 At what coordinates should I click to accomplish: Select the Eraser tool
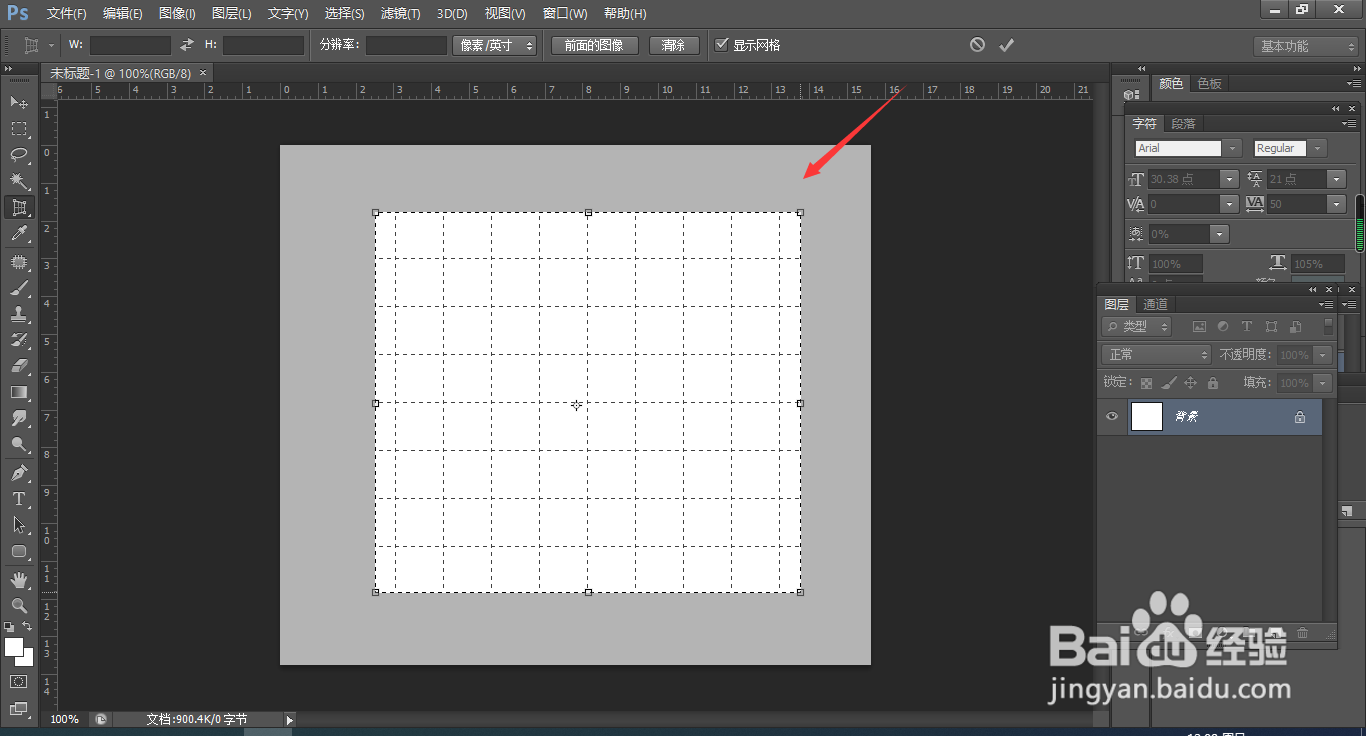(19, 366)
